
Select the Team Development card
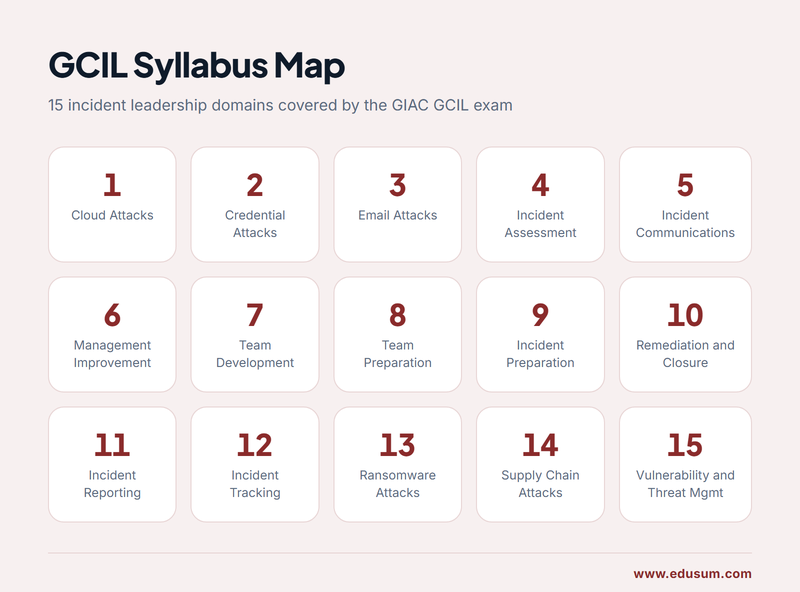pyautogui.click(x=255, y=335)
